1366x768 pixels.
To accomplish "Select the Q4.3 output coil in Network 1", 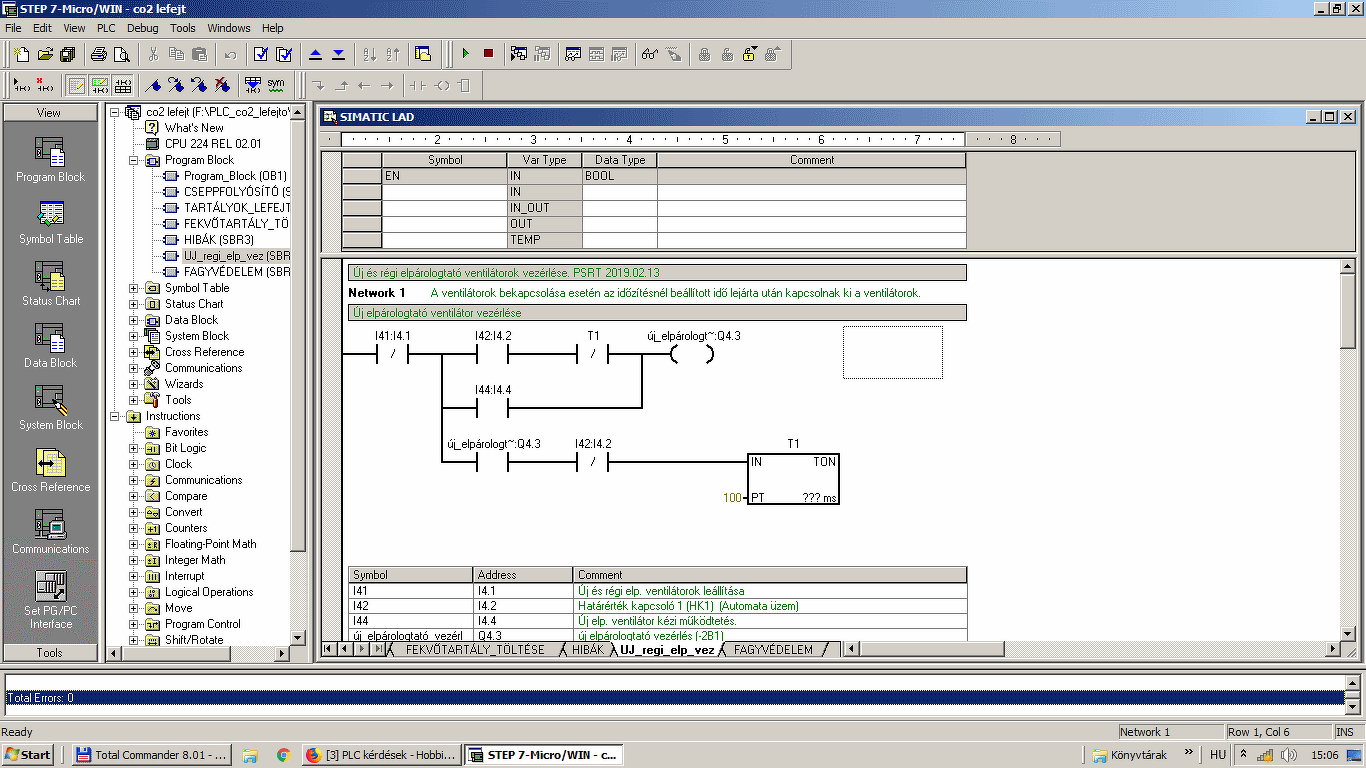I will [692, 354].
